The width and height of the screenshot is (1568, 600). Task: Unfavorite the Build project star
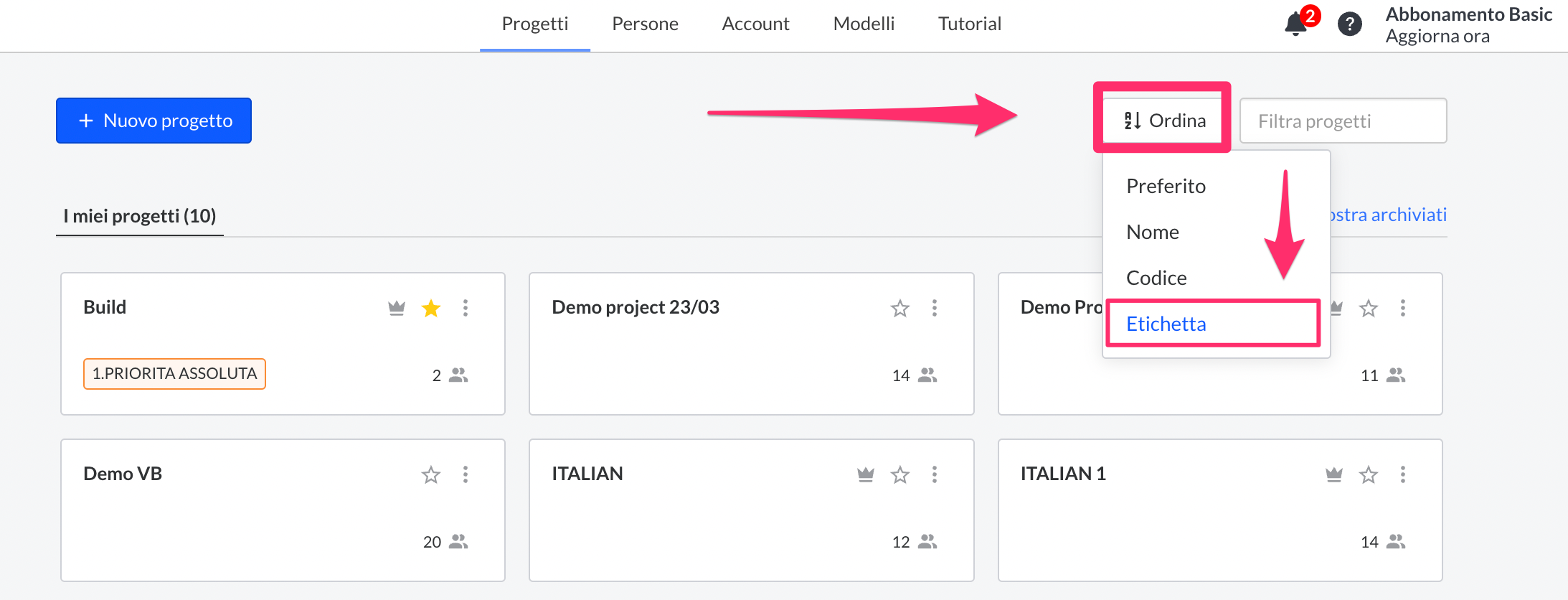pos(431,309)
